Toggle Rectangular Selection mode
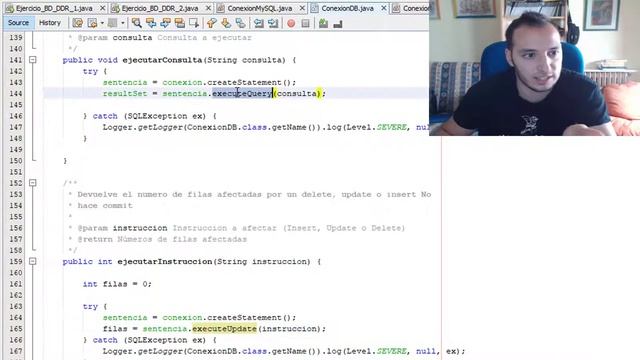The width and height of the screenshot is (640, 360). [193, 23]
